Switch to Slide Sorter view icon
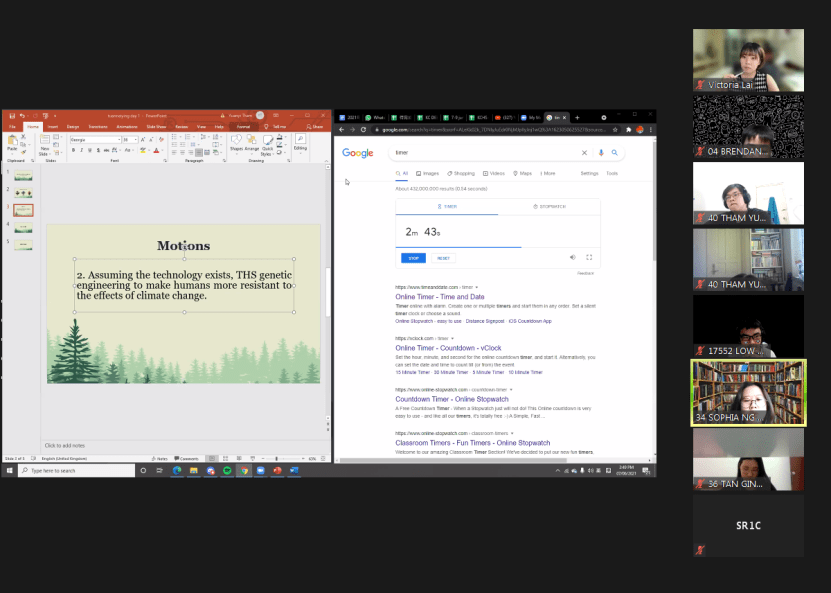 point(225,458)
